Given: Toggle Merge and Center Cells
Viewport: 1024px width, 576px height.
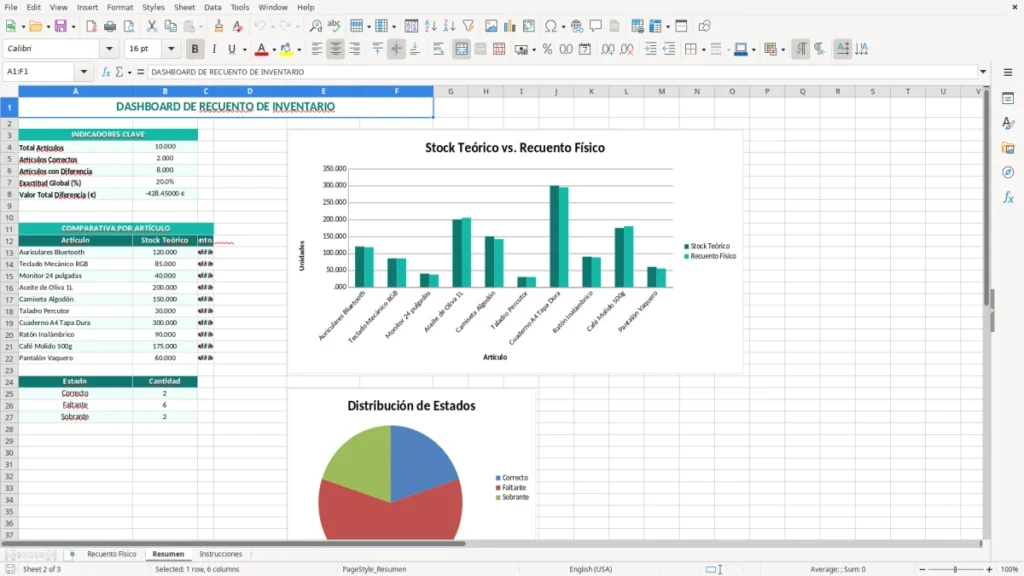Looking at the screenshot, I should (461, 49).
